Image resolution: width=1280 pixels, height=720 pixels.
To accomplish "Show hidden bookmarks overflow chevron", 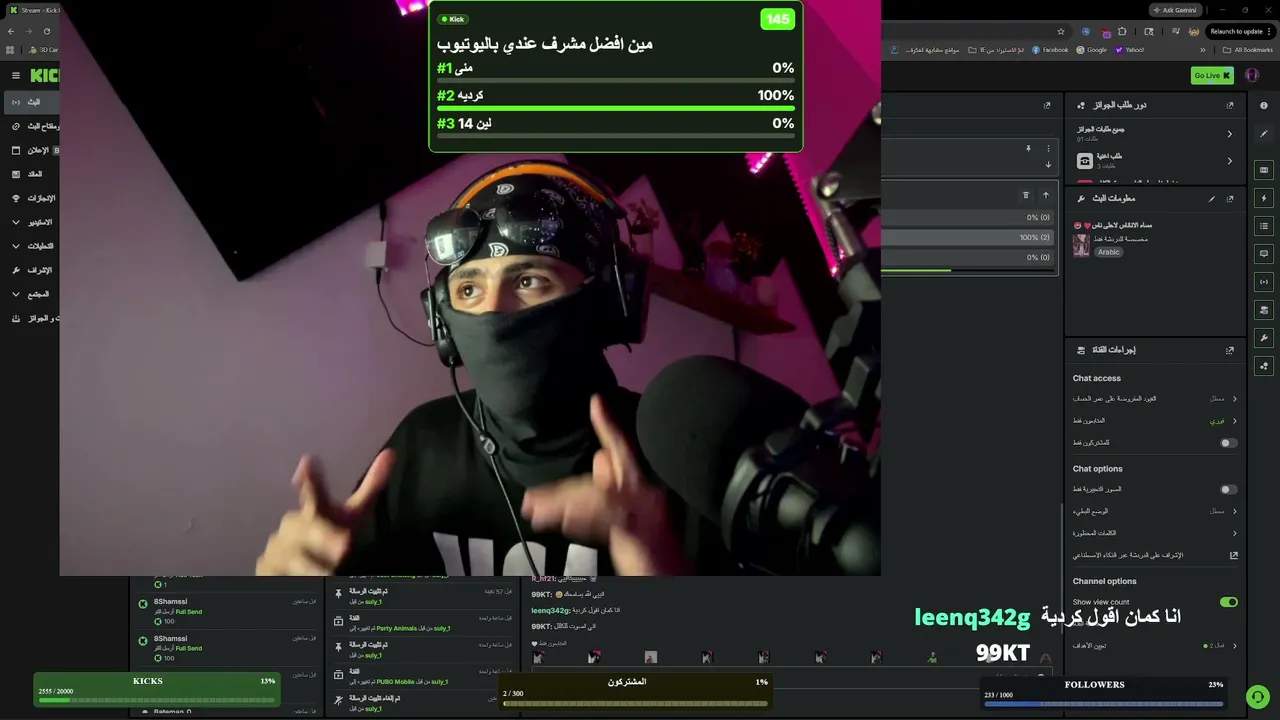I will click(x=1203, y=49).
